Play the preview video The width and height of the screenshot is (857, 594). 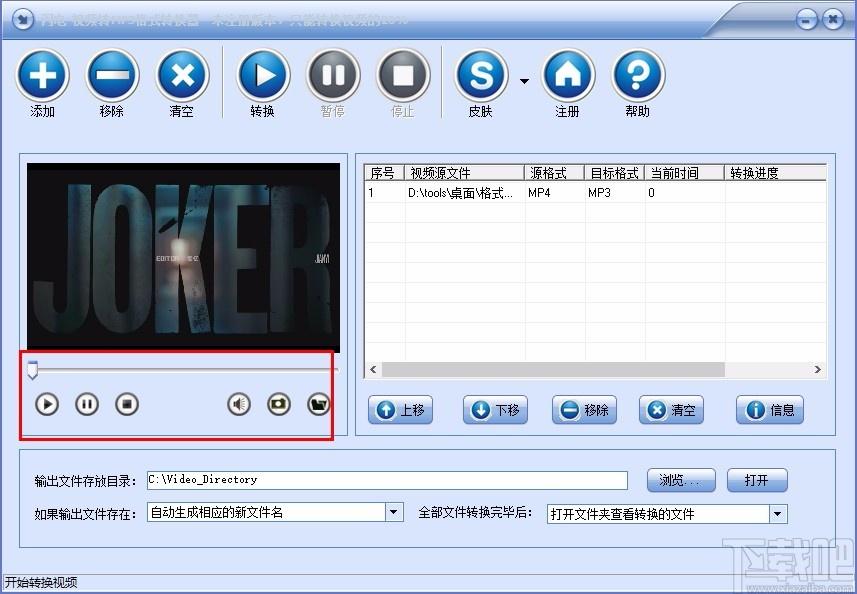[47, 404]
